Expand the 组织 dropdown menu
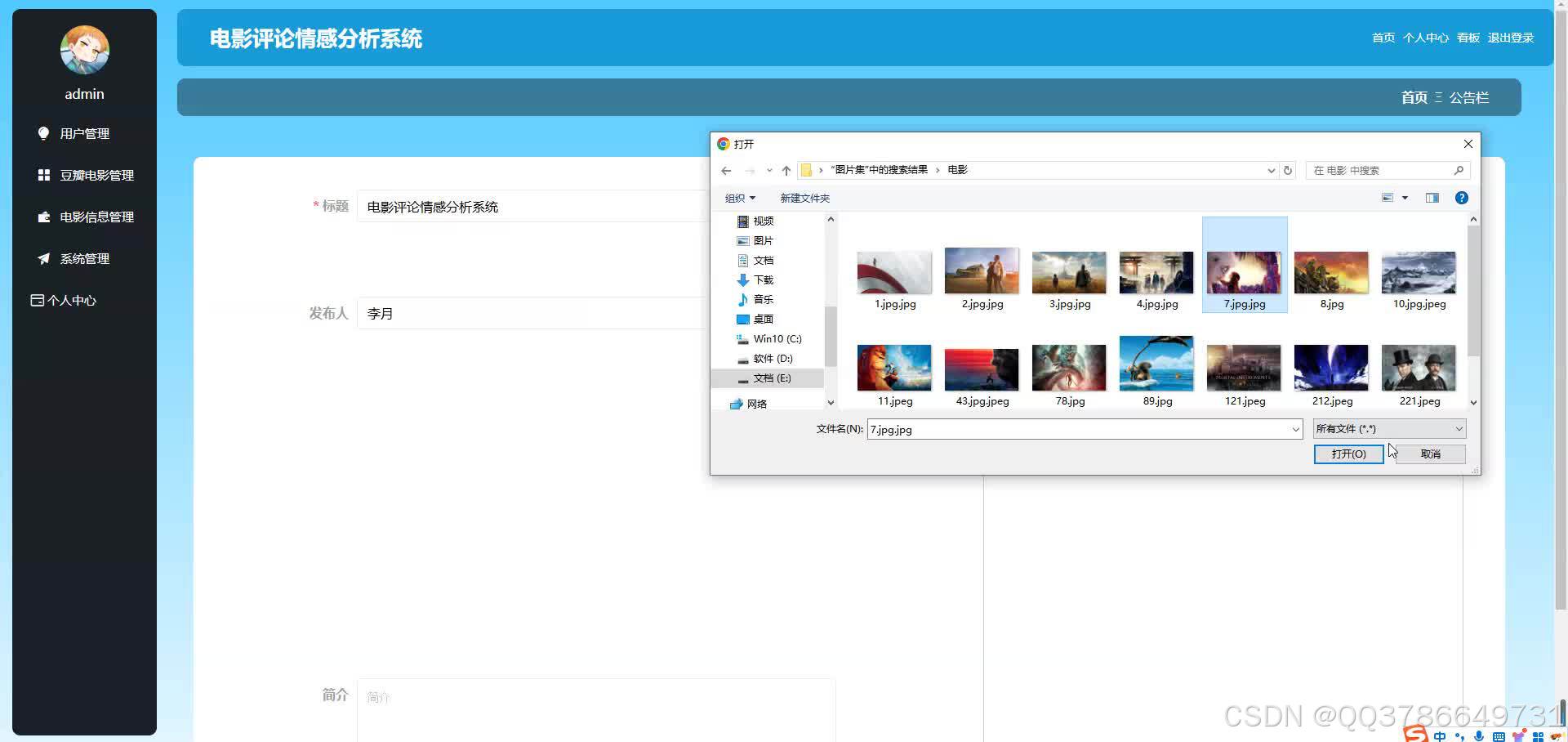 click(740, 198)
